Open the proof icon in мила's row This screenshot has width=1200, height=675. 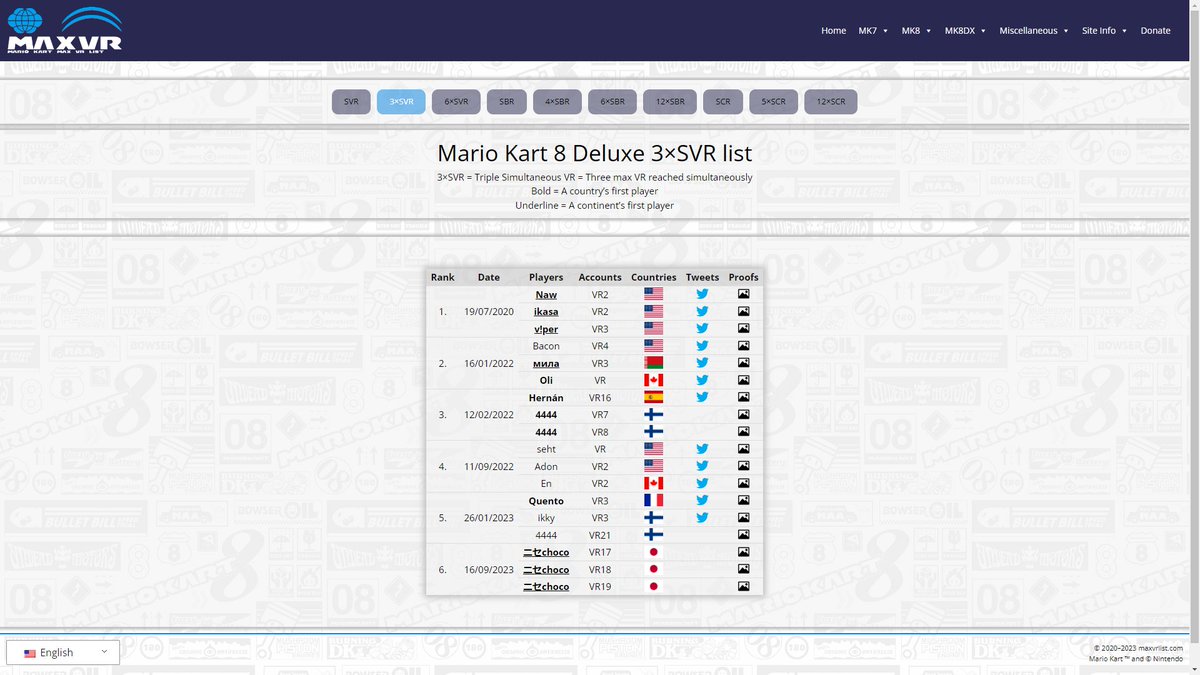point(743,363)
